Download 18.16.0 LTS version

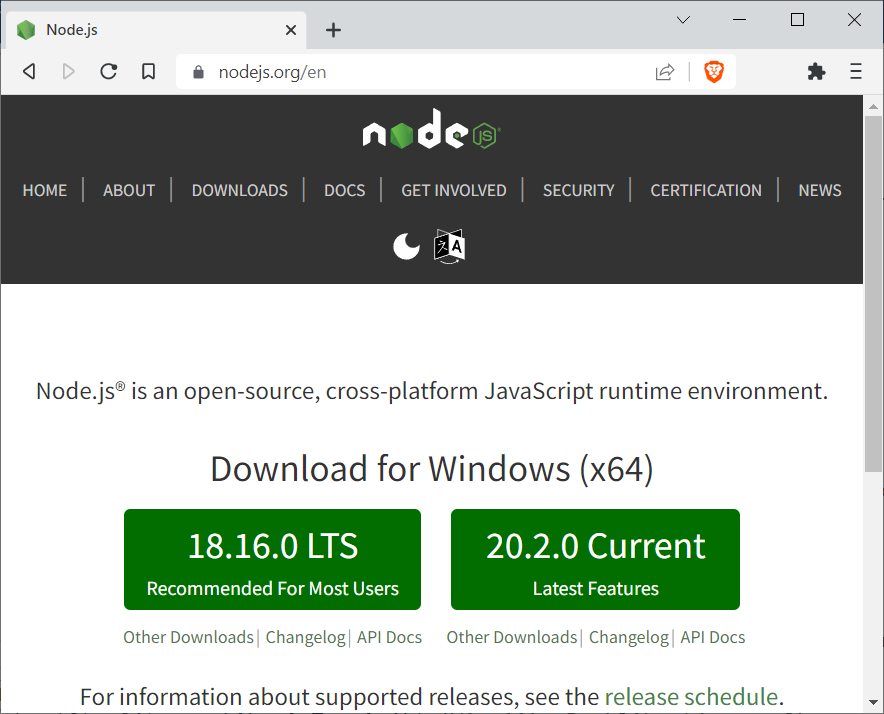[272, 559]
